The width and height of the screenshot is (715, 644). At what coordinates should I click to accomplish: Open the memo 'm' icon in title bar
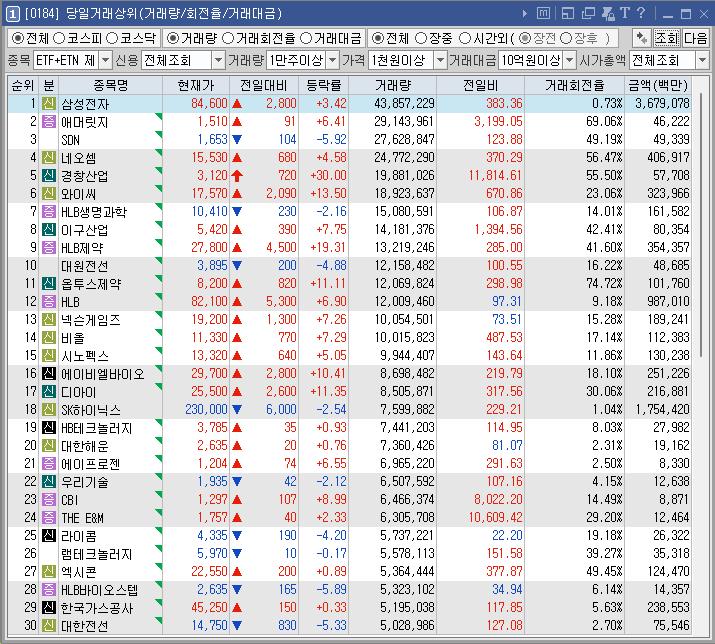(543, 14)
